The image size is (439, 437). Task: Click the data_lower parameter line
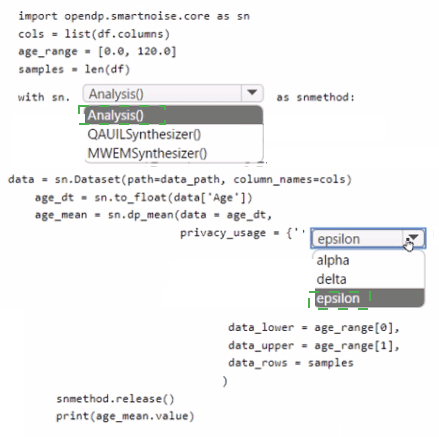click(314, 328)
